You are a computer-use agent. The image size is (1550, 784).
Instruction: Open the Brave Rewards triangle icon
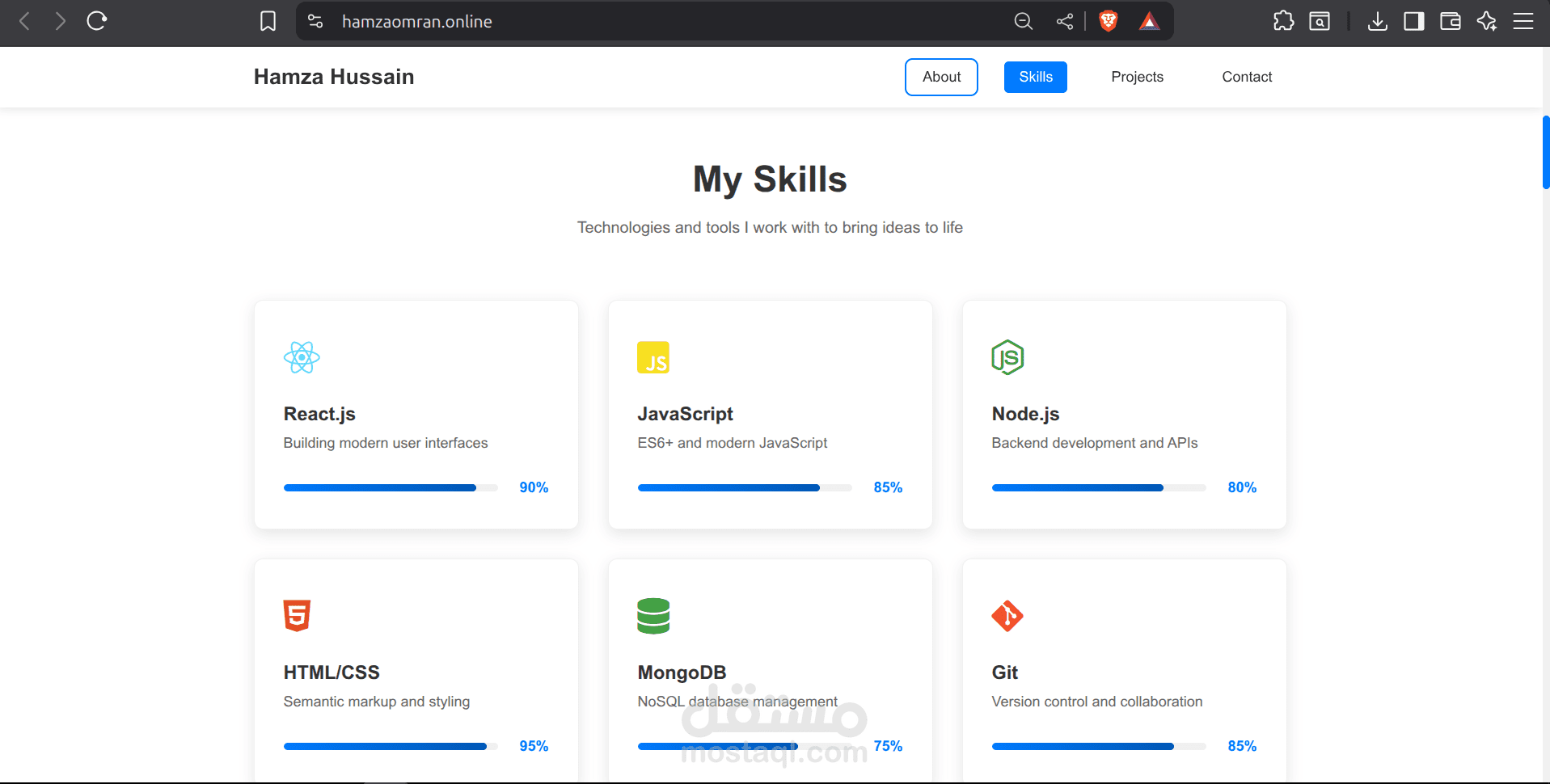(1149, 22)
